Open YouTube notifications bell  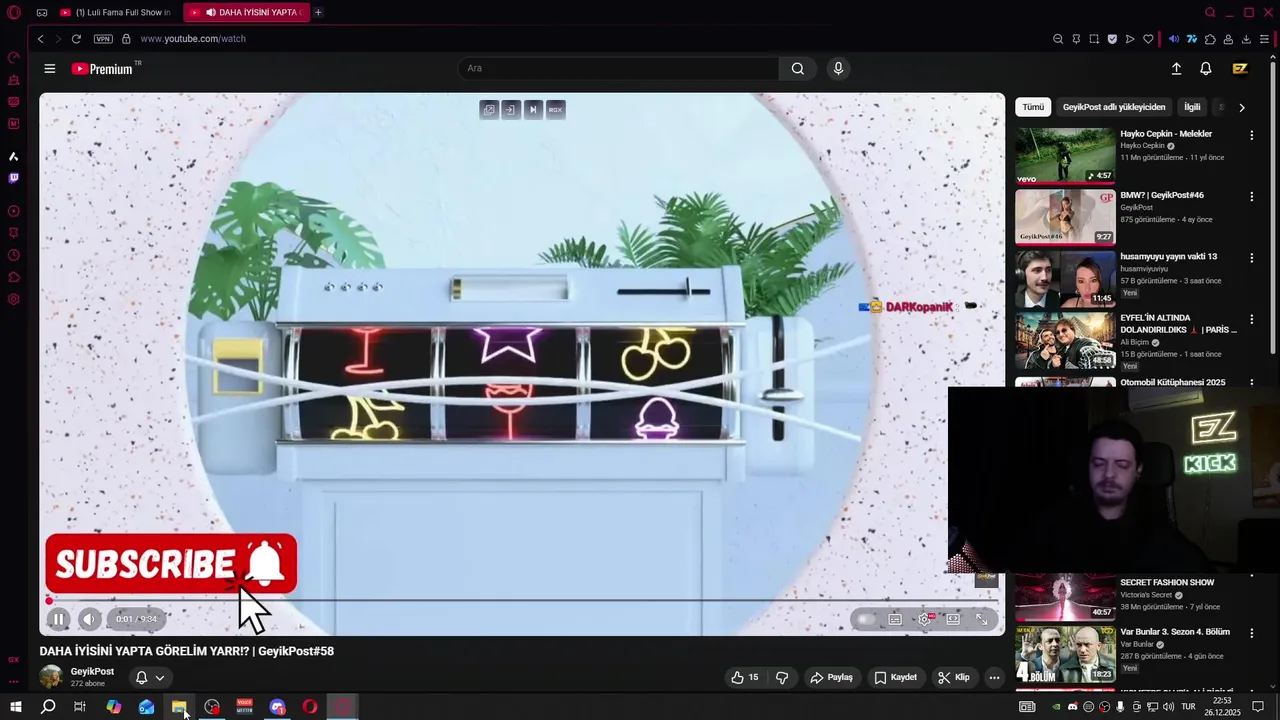[1206, 69]
